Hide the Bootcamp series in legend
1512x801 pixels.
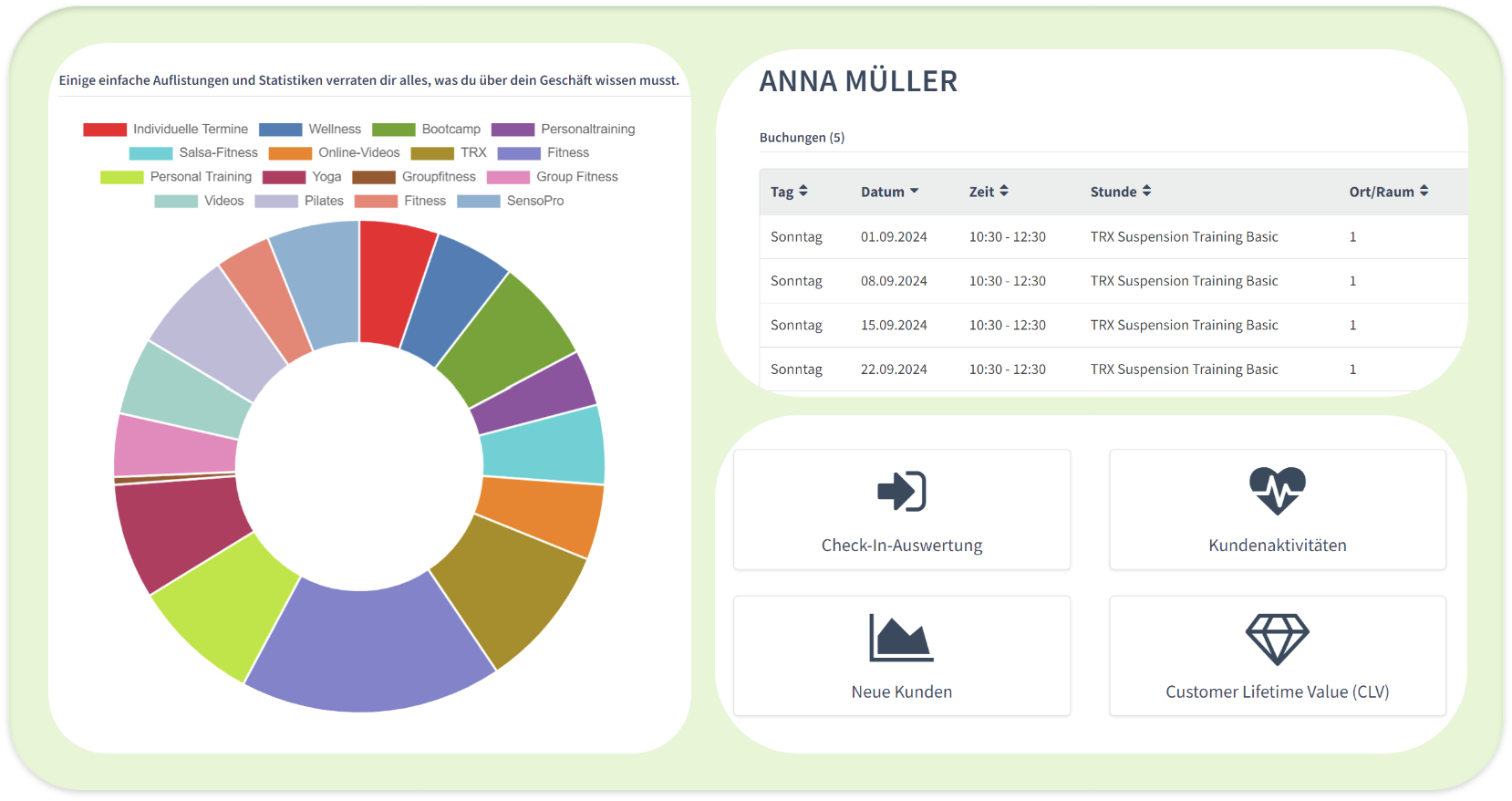(426, 130)
